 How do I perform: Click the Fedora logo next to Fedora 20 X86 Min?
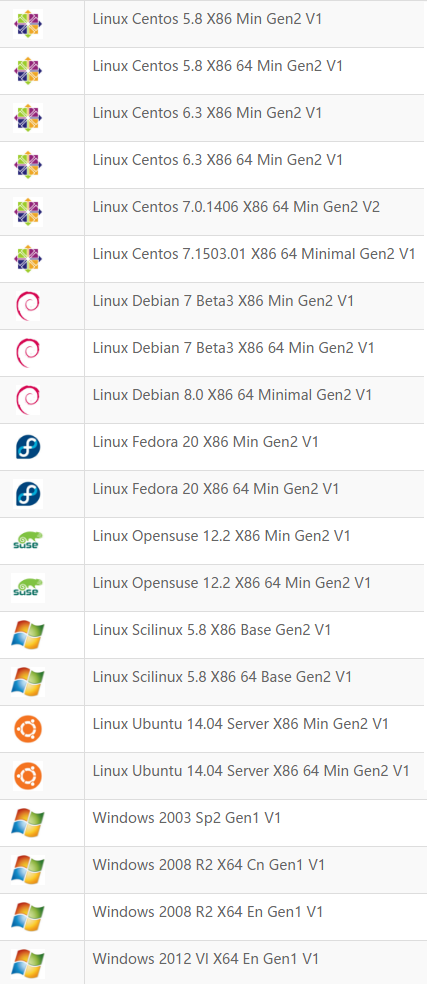click(28, 447)
